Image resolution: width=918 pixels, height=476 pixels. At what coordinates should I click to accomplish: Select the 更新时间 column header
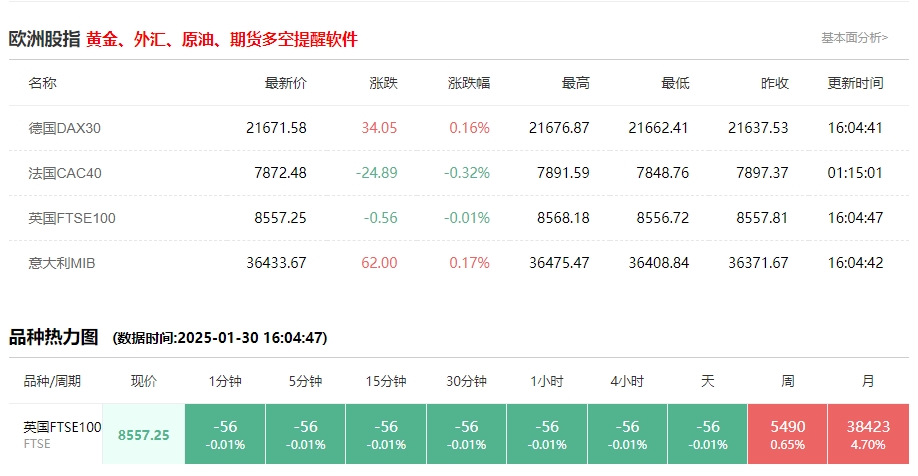[855, 83]
